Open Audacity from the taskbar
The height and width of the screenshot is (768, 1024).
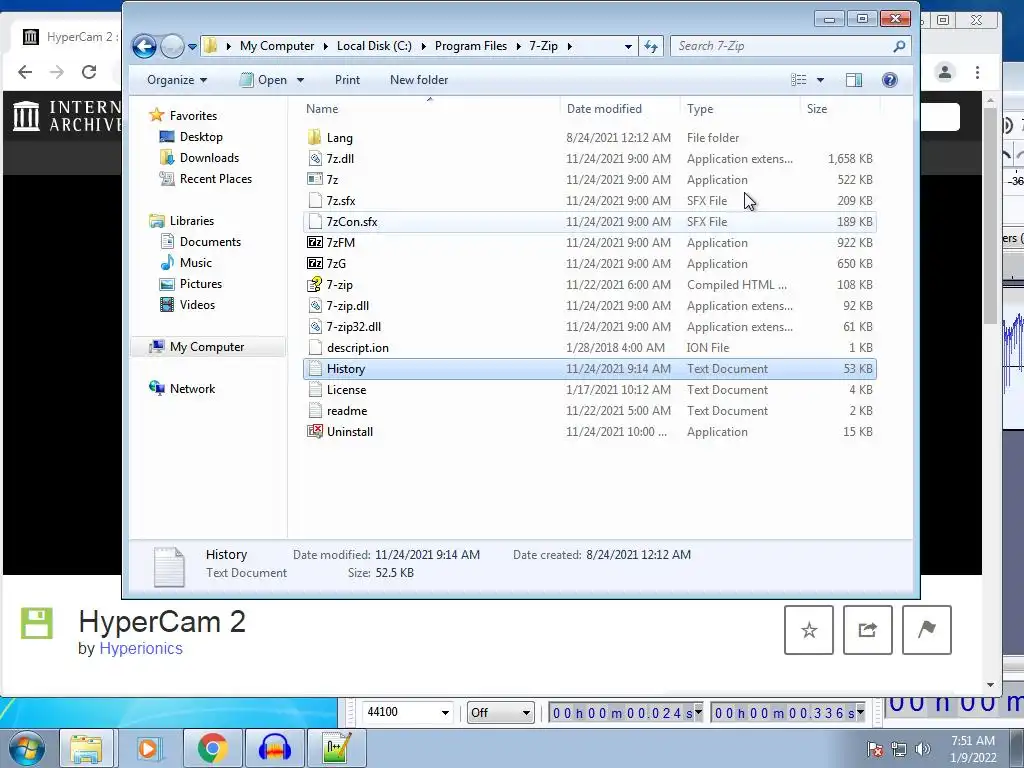tap(274, 748)
